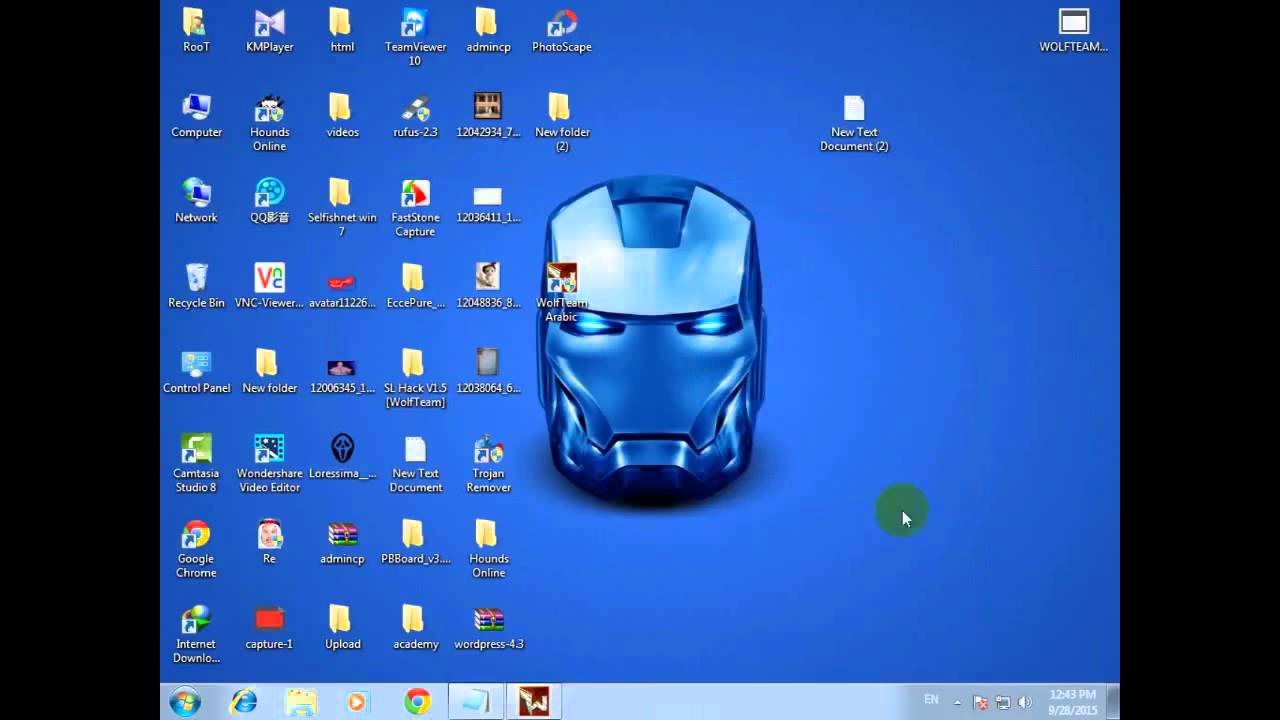
Task: Open SL Hack V1.5 [WolfTeam] folder
Action: coord(415,377)
